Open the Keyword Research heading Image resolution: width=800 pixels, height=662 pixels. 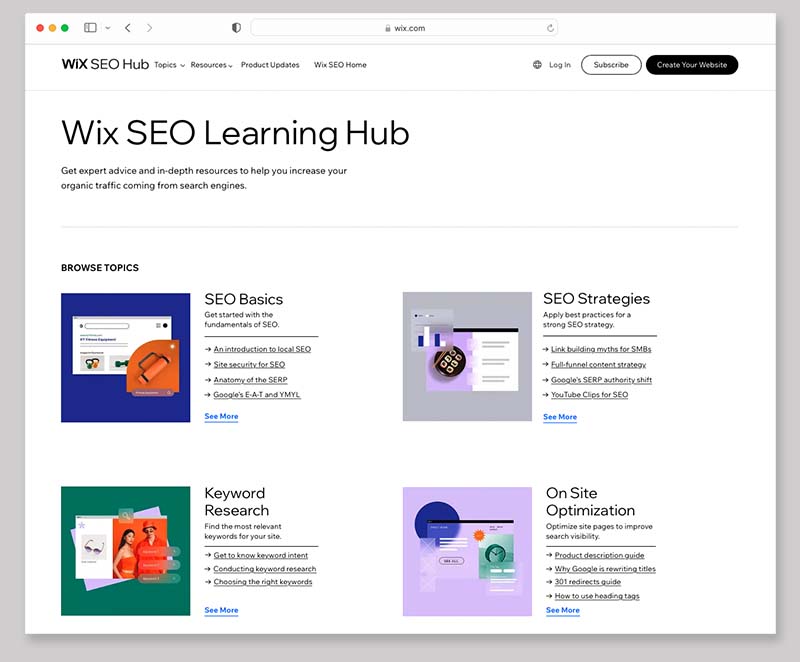pyautogui.click(x=237, y=501)
